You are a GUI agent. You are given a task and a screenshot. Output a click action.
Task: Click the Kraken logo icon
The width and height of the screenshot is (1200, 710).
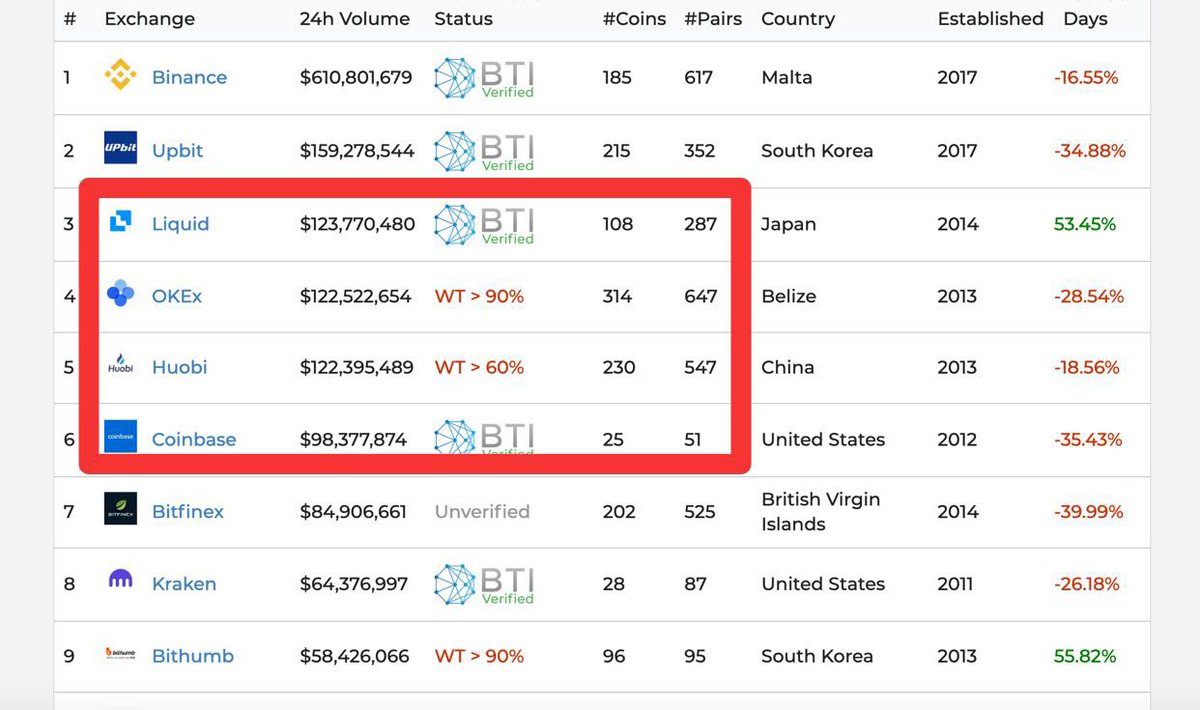point(120,580)
